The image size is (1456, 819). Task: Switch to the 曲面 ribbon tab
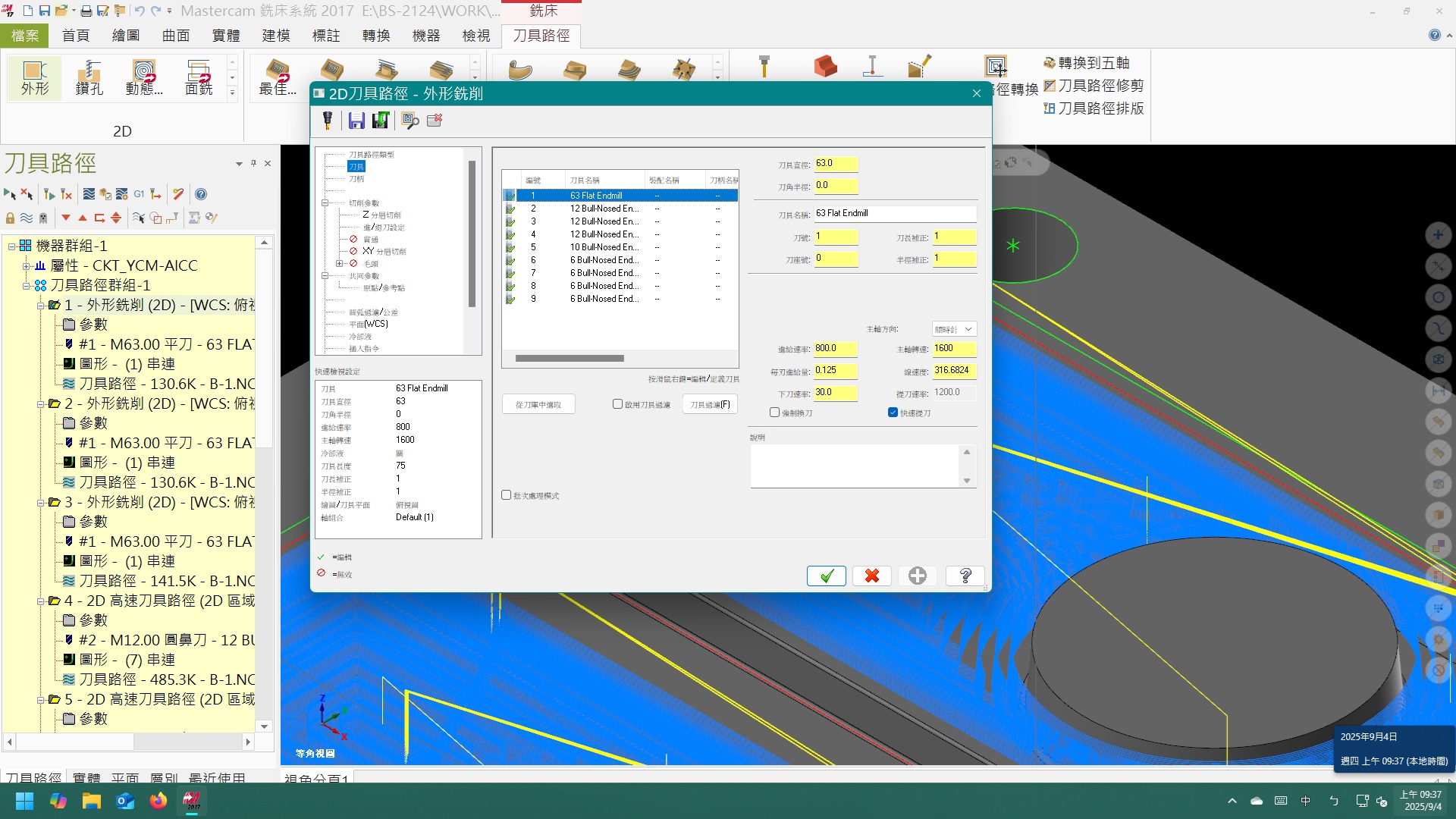(176, 36)
